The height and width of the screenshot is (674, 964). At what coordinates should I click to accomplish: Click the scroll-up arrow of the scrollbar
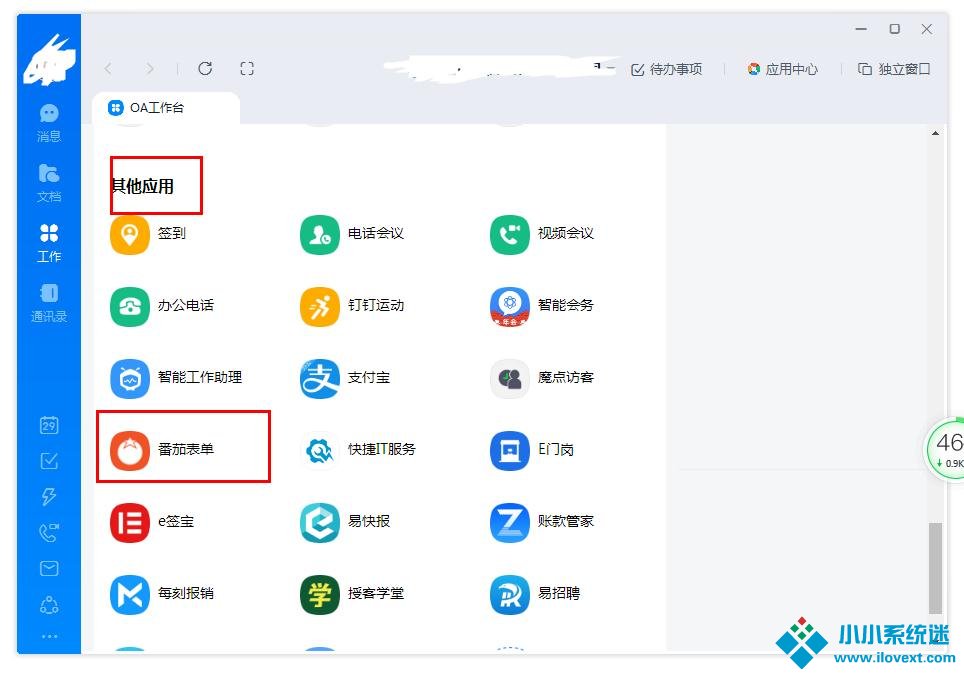(935, 133)
